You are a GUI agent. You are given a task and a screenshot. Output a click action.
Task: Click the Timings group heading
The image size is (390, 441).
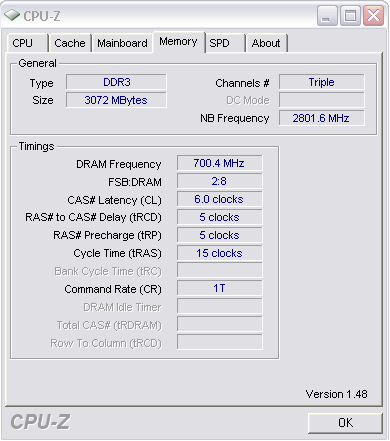click(36, 146)
